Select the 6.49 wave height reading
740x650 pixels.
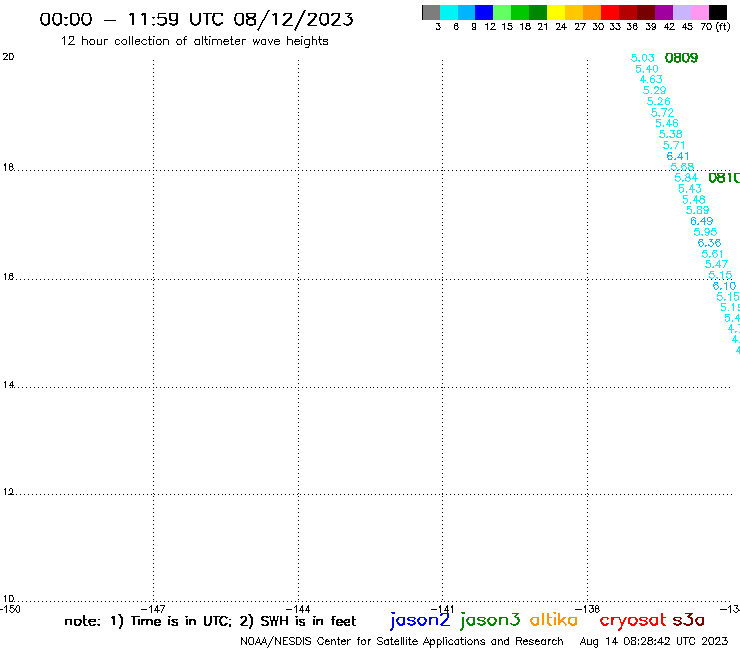702,221
